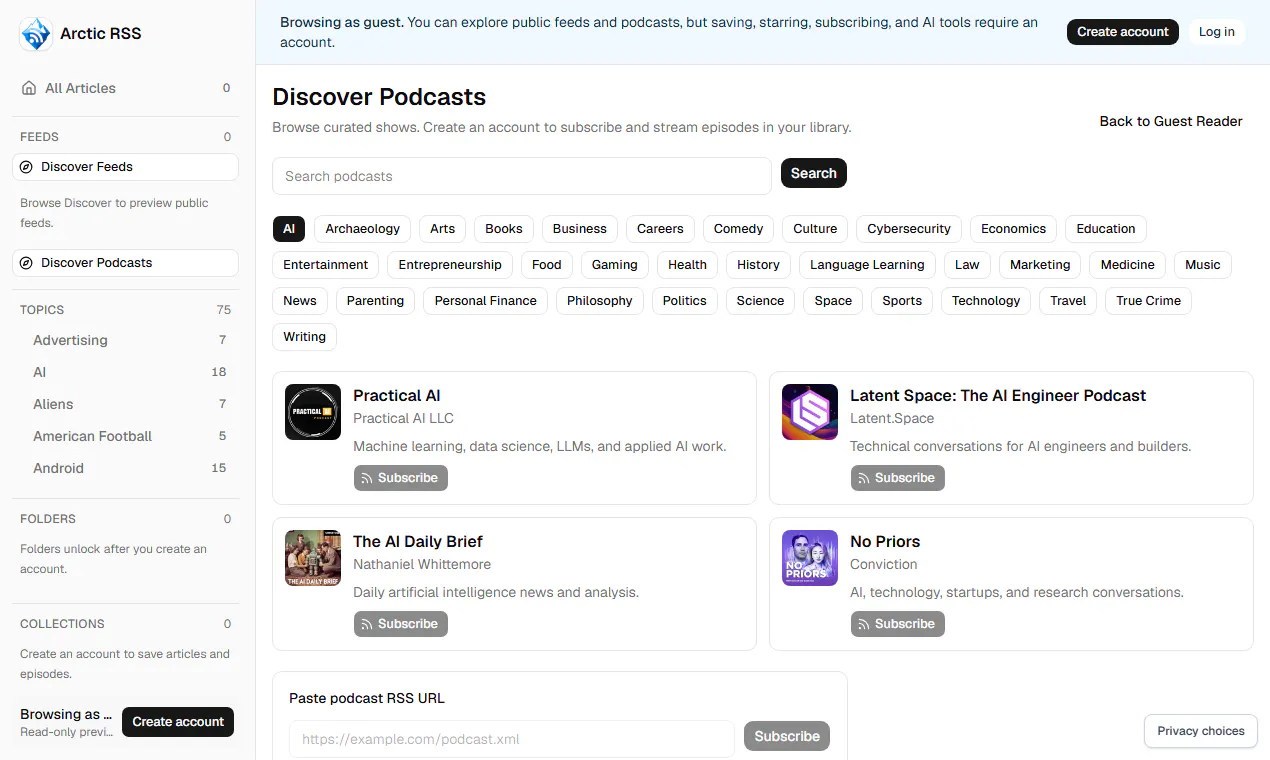This screenshot has width=1270, height=760.
Task: Select the Health category chip
Action: pos(687,265)
